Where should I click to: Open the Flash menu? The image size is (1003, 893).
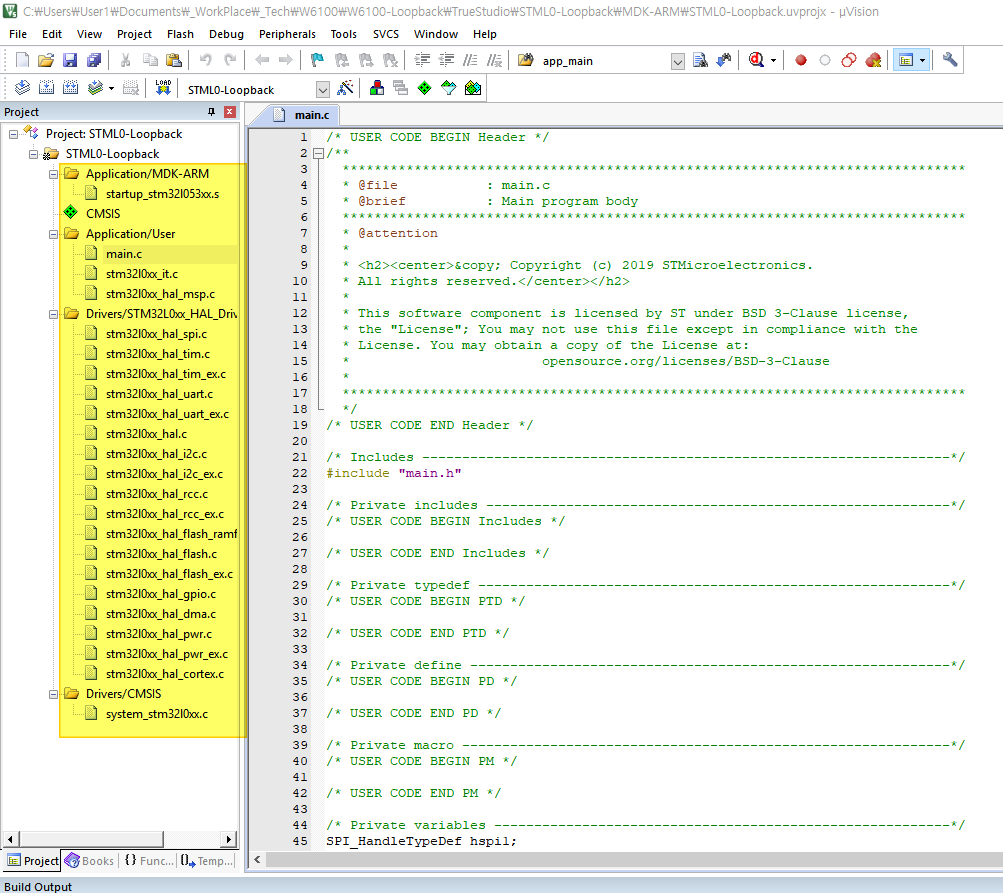[180, 34]
